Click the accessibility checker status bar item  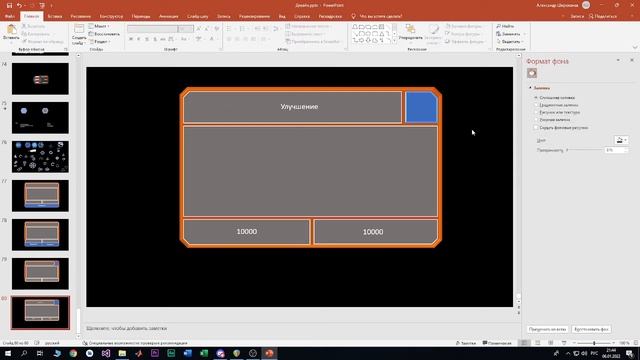[135, 343]
